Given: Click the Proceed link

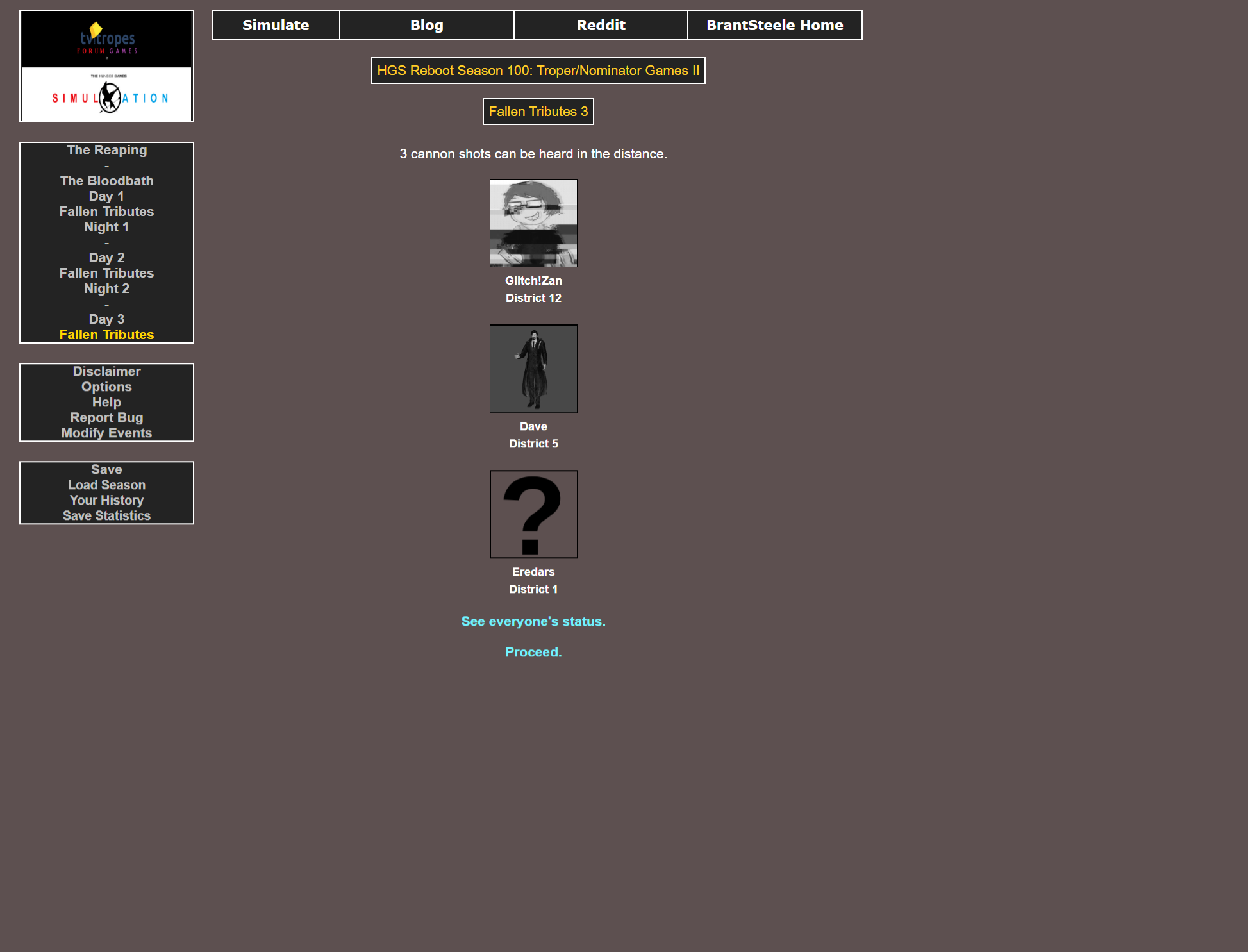Looking at the screenshot, I should [533, 652].
